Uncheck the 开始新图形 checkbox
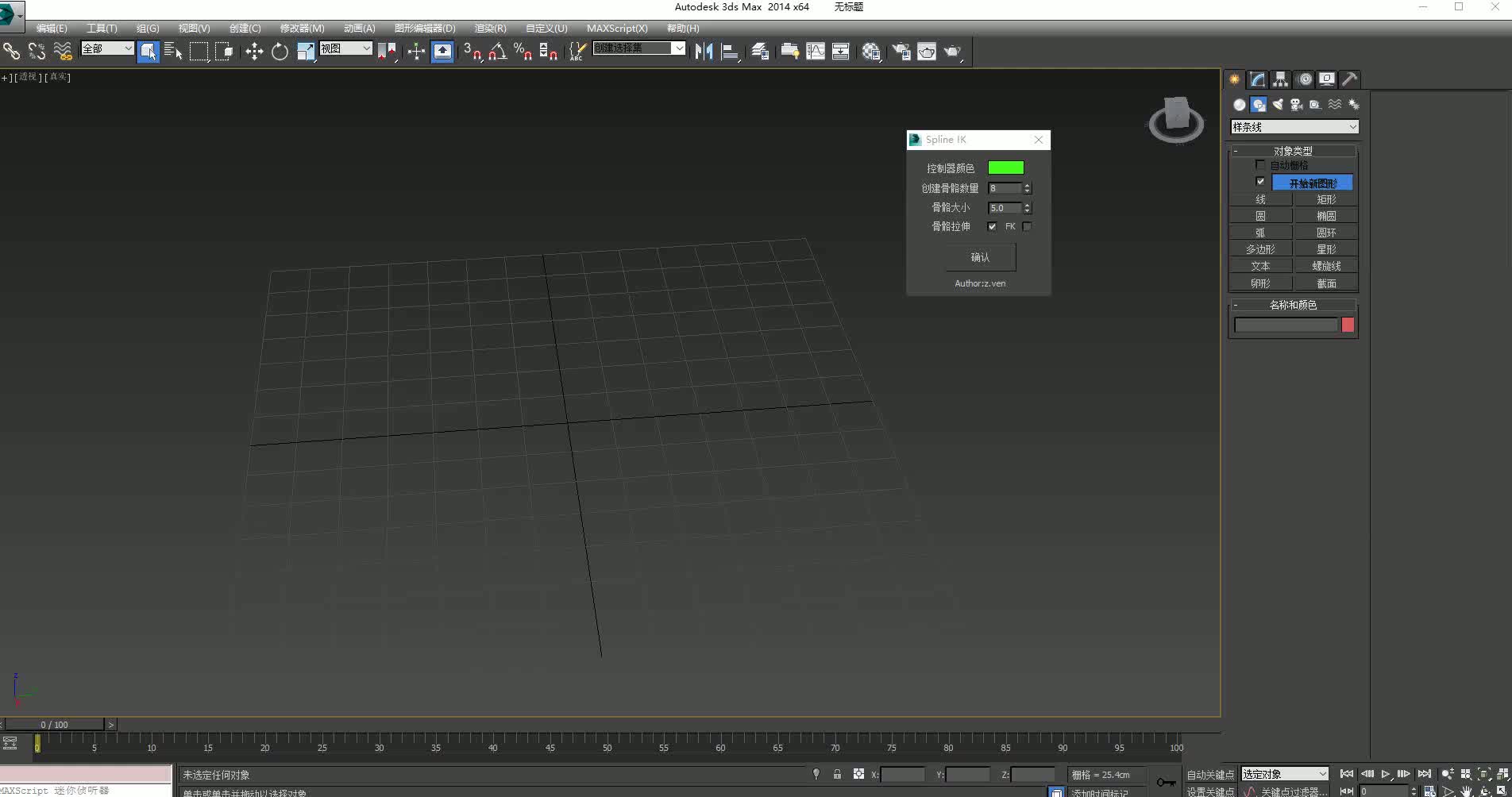This screenshot has width=1512, height=797. [x=1260, y=182]
